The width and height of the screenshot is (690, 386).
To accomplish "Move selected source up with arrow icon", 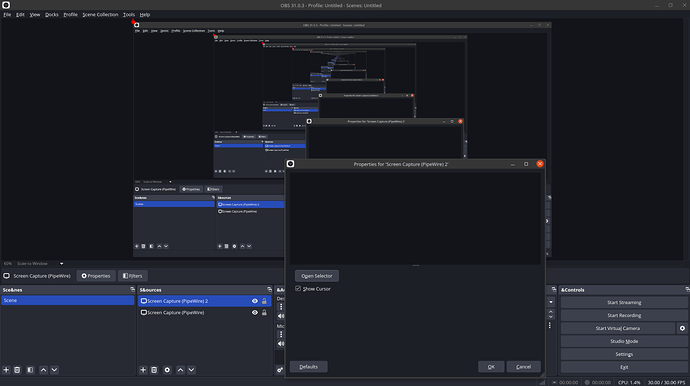I will 180,370.
